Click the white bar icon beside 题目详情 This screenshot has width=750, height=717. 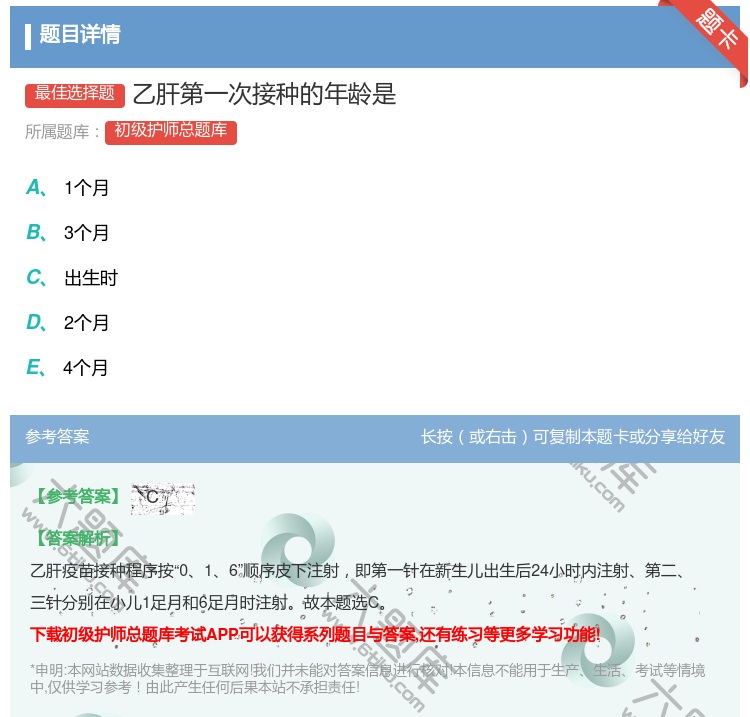[x=28, y=36]
